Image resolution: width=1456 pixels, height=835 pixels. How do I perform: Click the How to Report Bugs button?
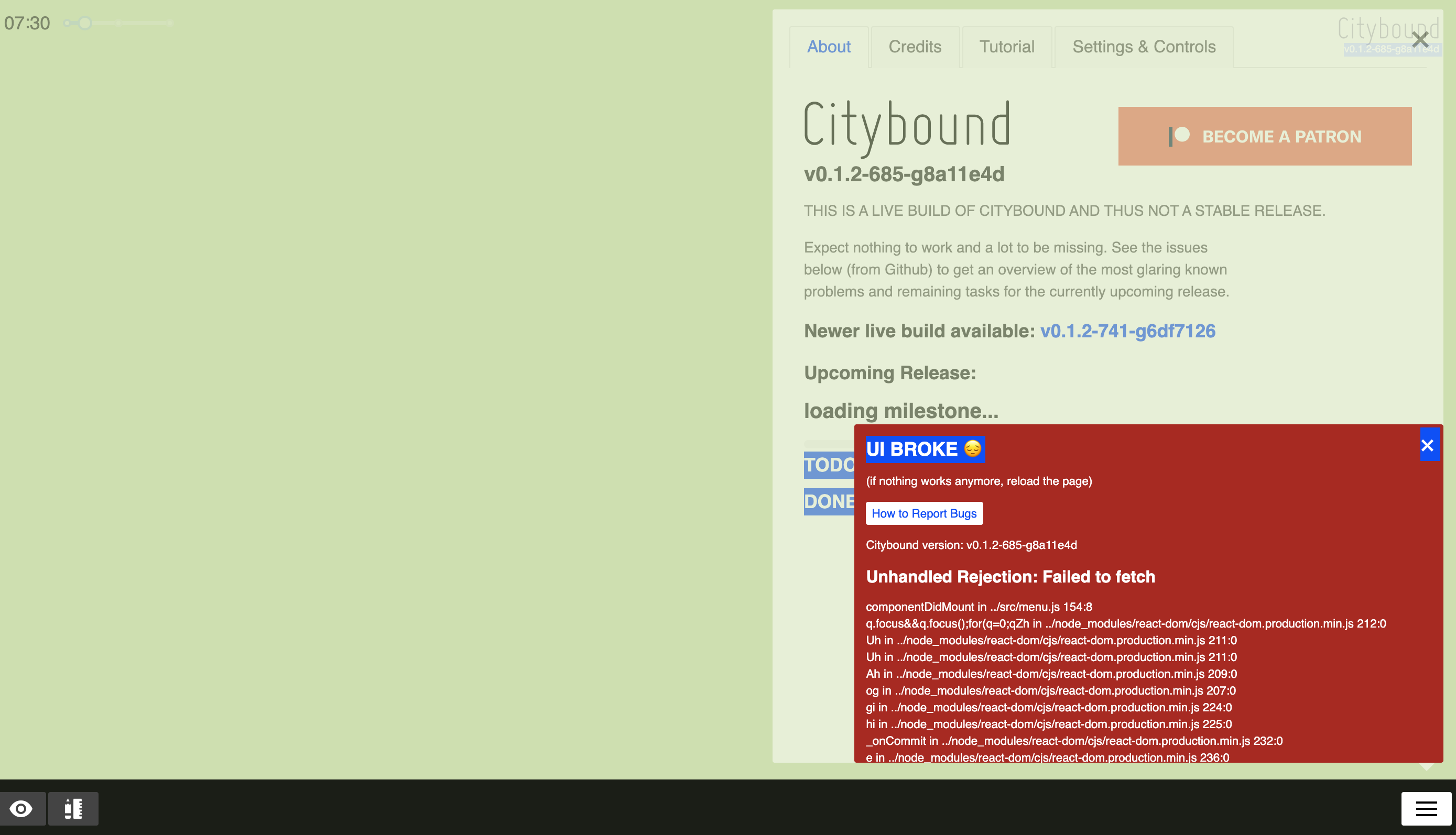[923, 513]
